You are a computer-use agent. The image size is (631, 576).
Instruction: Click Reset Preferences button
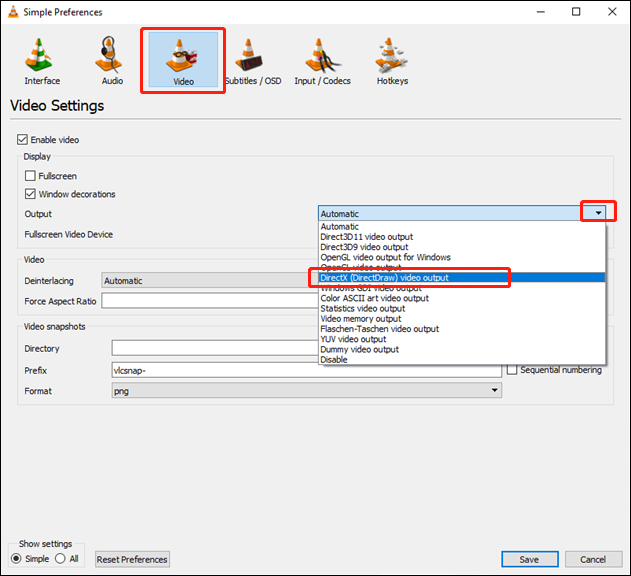pos(132,559)
